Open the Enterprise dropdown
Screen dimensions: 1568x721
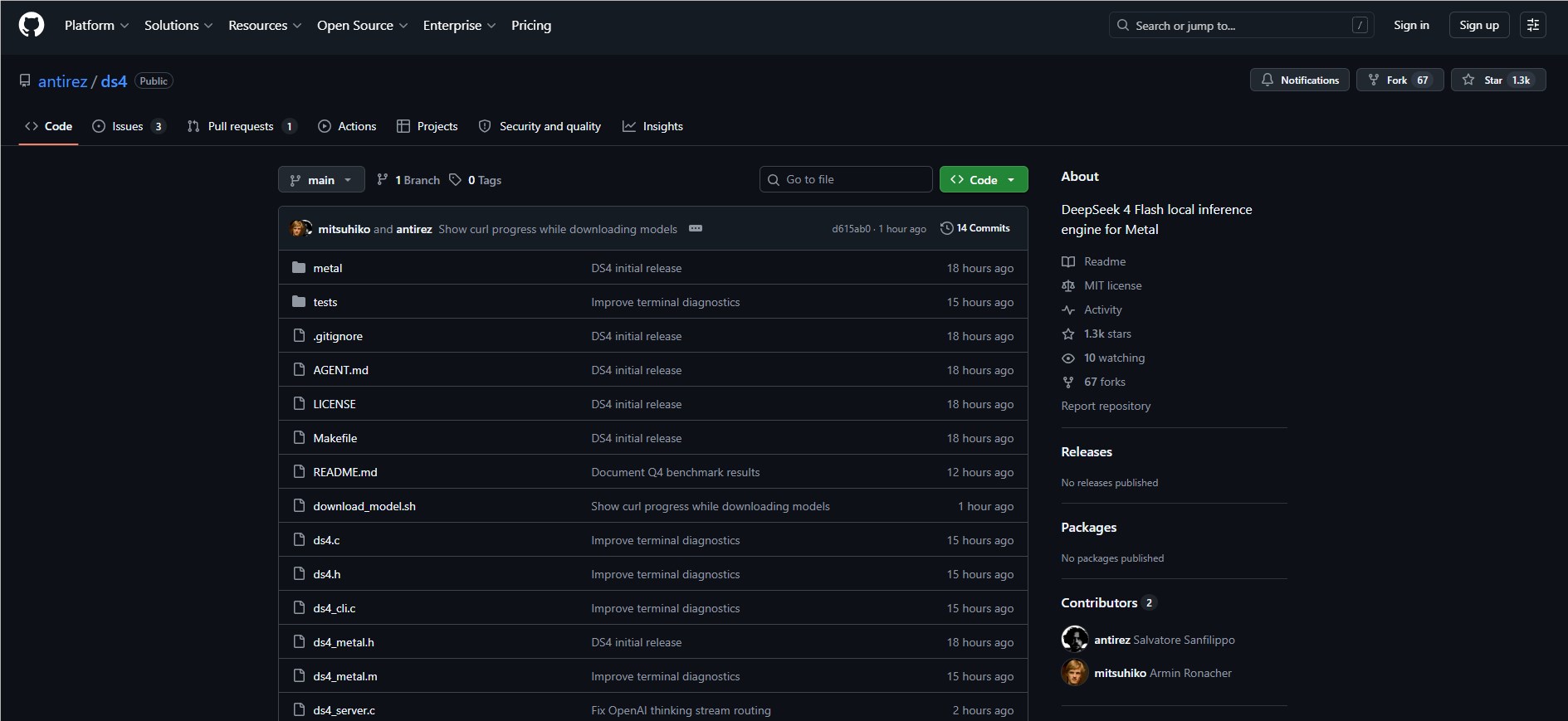click(x=459, y=25)
